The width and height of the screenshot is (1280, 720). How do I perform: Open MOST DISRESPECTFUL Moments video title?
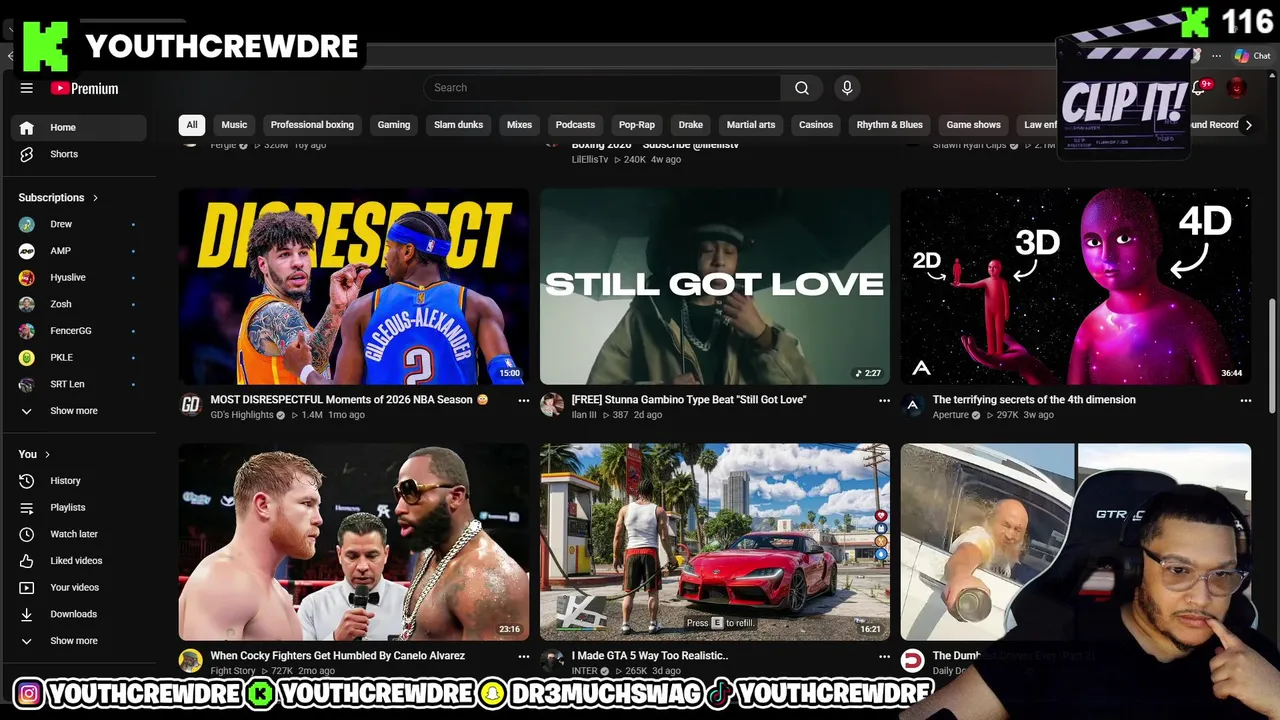[x=349, y=400]
